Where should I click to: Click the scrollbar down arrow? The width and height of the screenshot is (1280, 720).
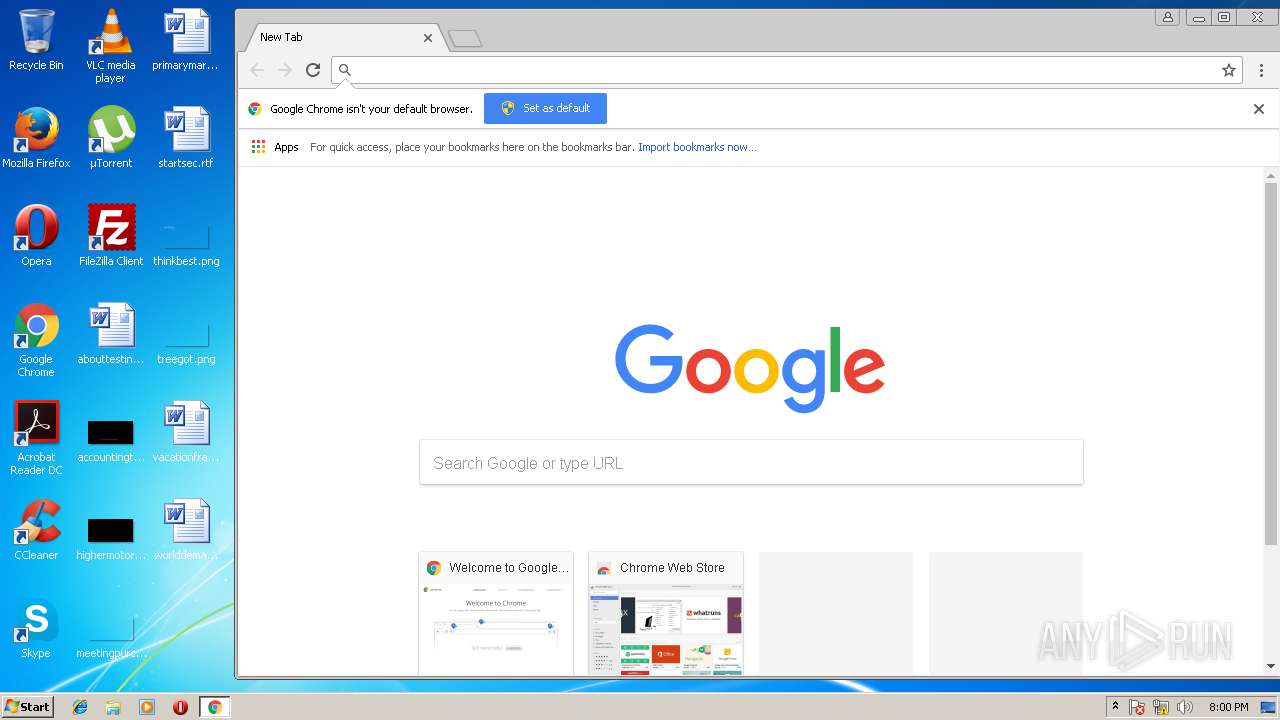[x=1271, y=666]
